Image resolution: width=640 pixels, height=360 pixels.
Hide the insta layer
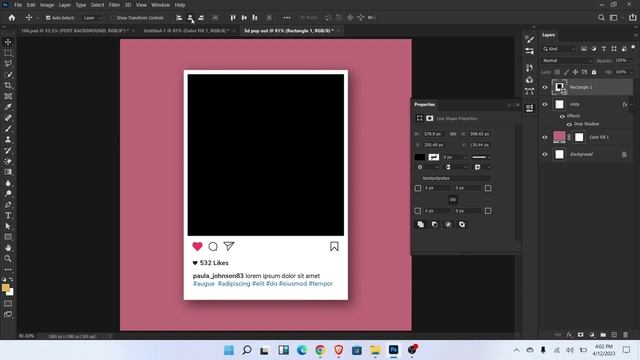tap(544, 104)
